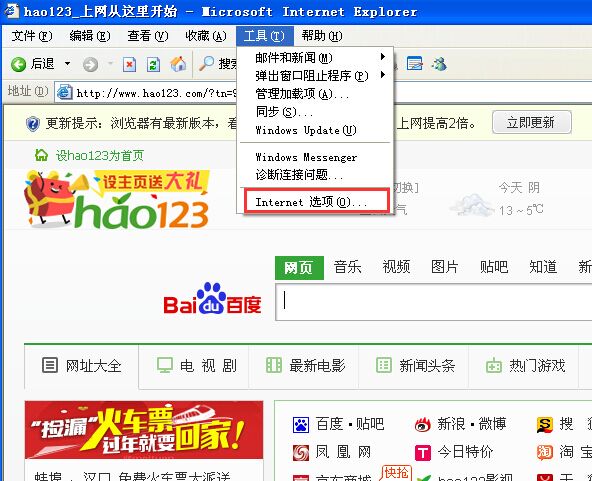This screenshot has width=592, height=481.
Task: Click the 立即更新 button
Action: (532, 122)
